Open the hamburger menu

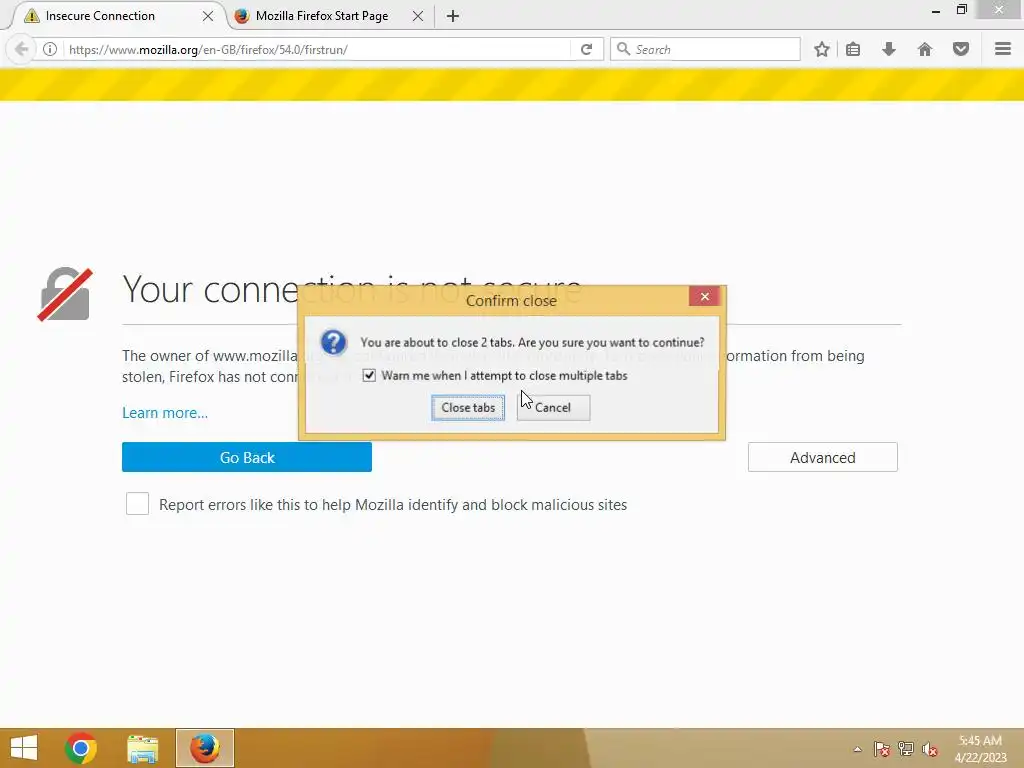pyautogui.click(x=1003, y=49)
